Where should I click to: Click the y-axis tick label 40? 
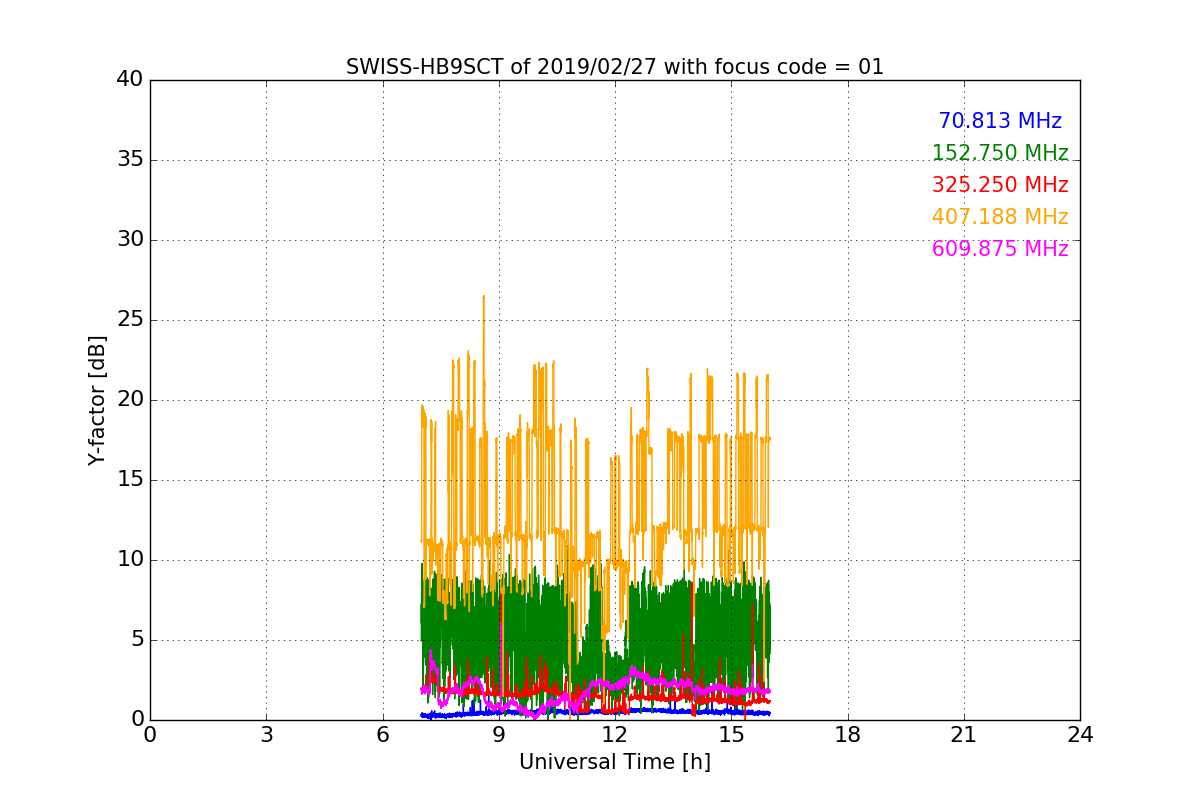(130, 80)
